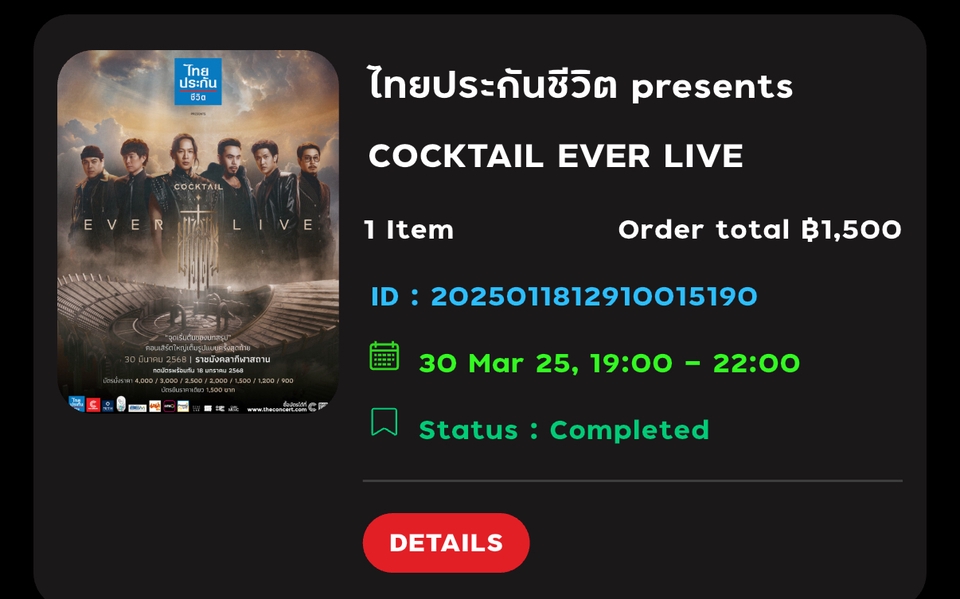Click the blue Thai Life Insurance logo on poster
The height and width of the screenshot is (599, 960).
pyautogui.click(x=198, y=82)
